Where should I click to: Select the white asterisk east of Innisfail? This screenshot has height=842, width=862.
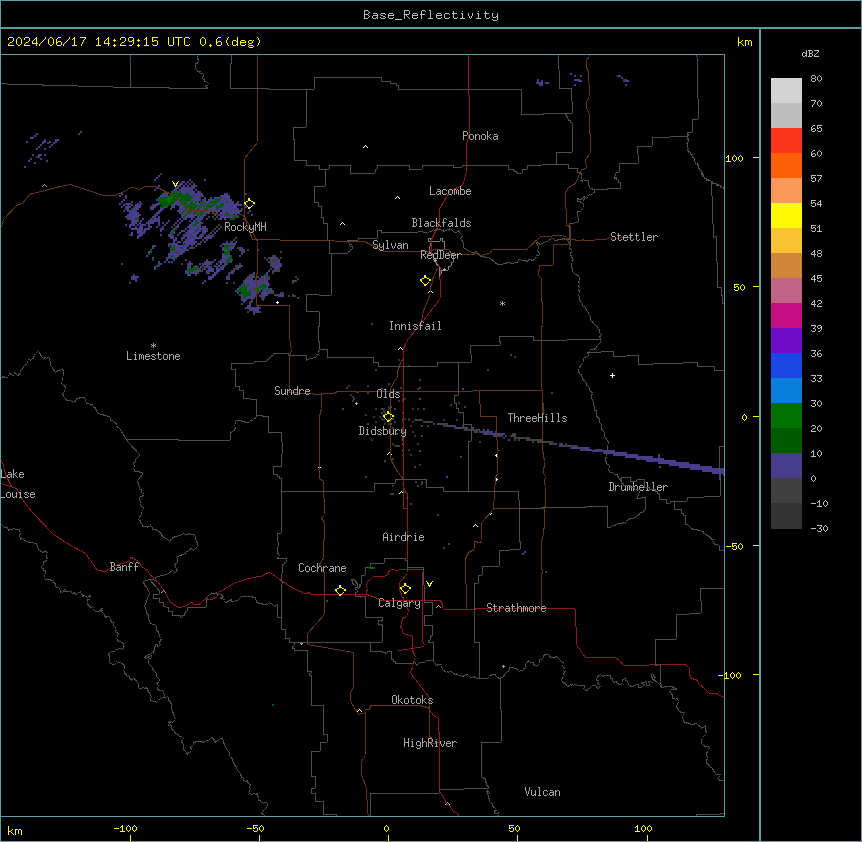pyautogui.click(x=502, y=303)
